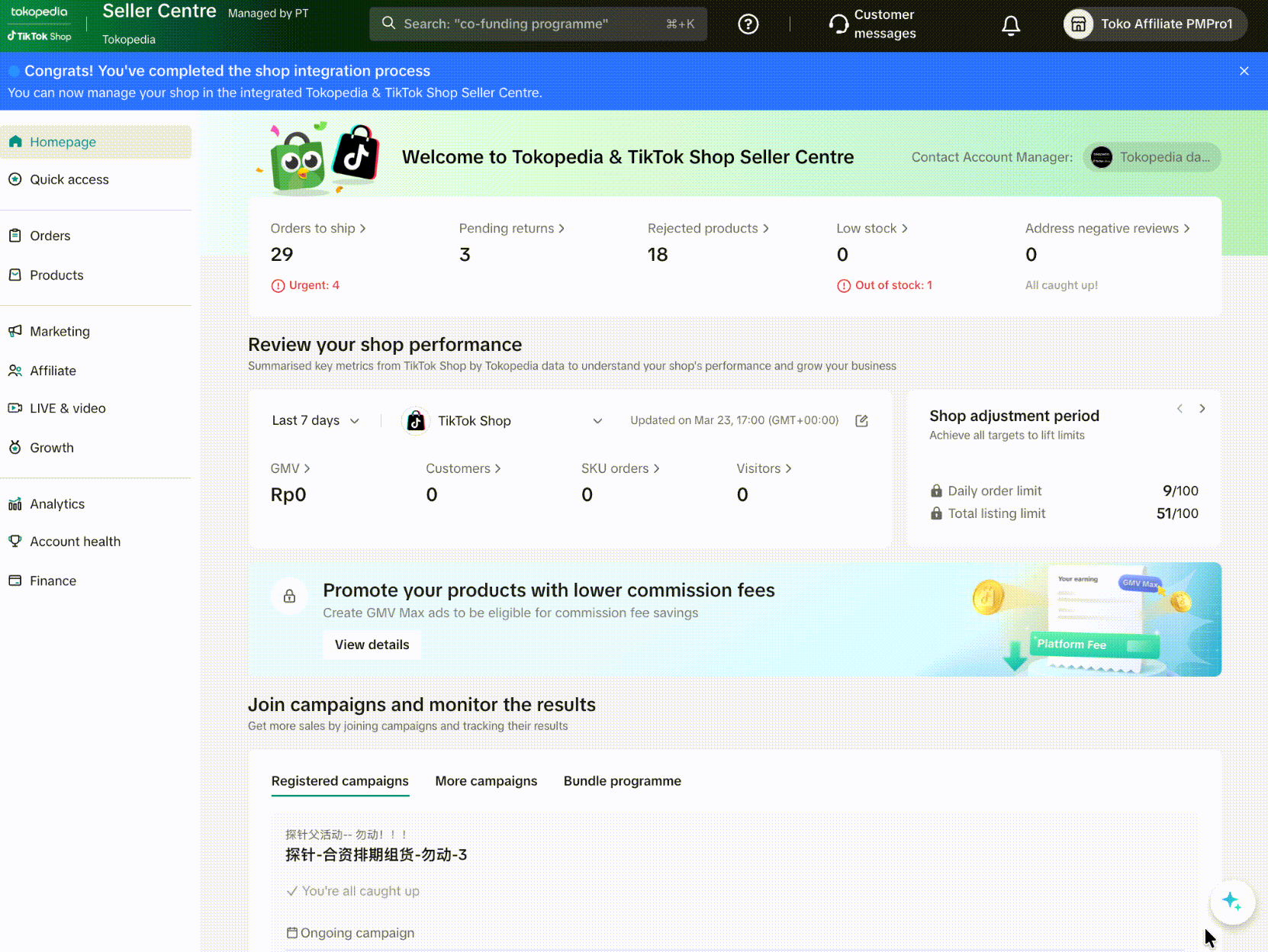Click the search input field

coord(539,24)
